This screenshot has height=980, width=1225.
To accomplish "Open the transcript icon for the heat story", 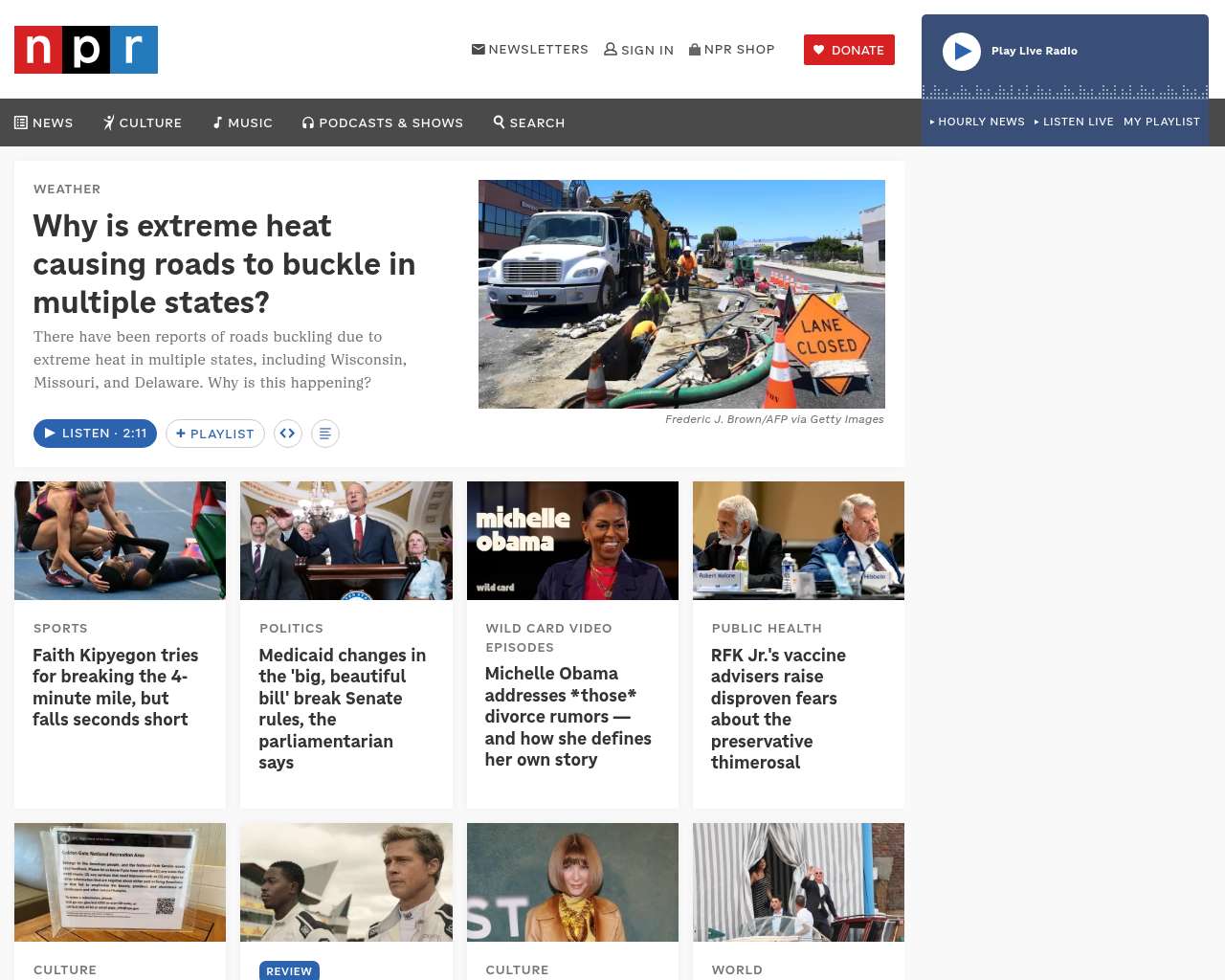I will (325, 434).
